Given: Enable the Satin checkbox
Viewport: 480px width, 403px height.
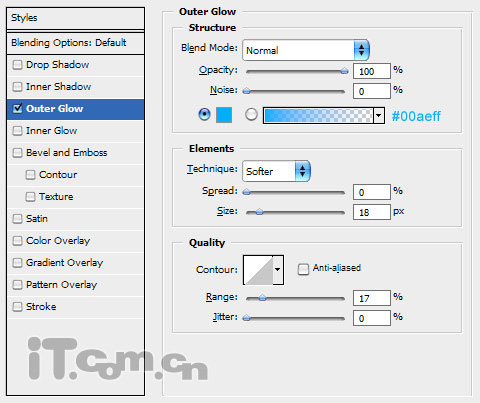Looking at the screenshot, I should point(17,219).
